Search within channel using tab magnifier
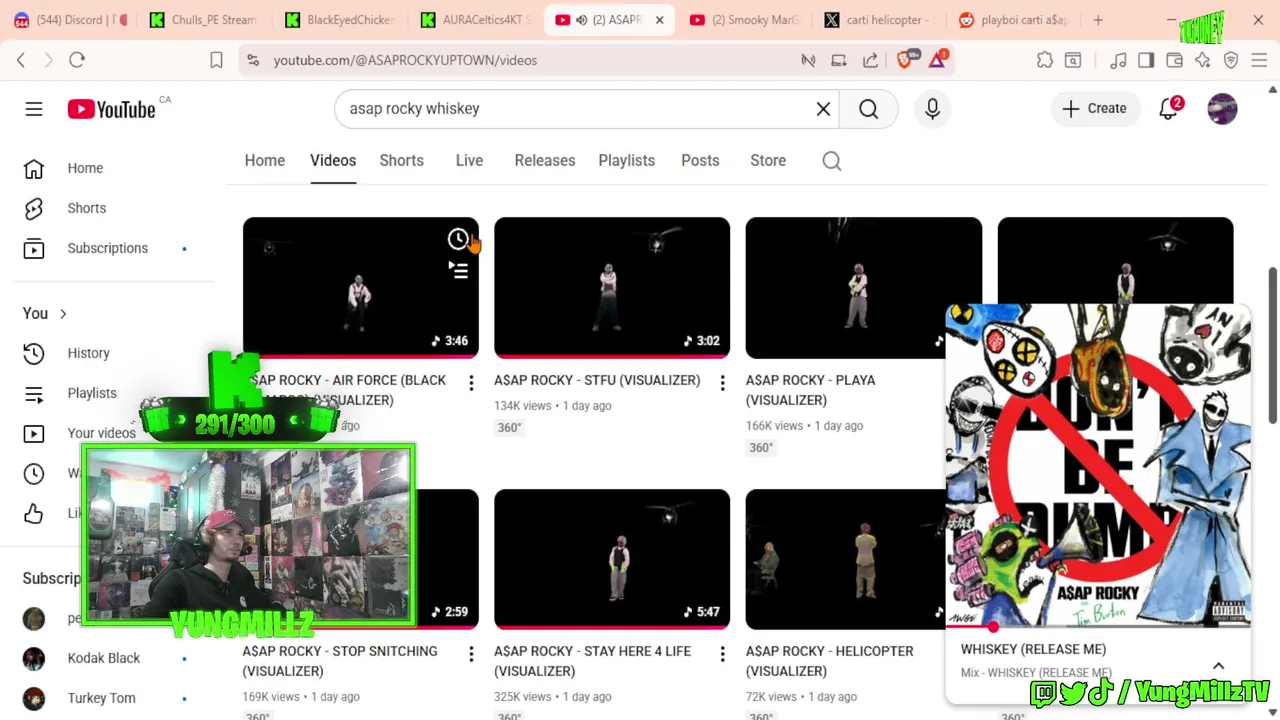 point(831,161)
